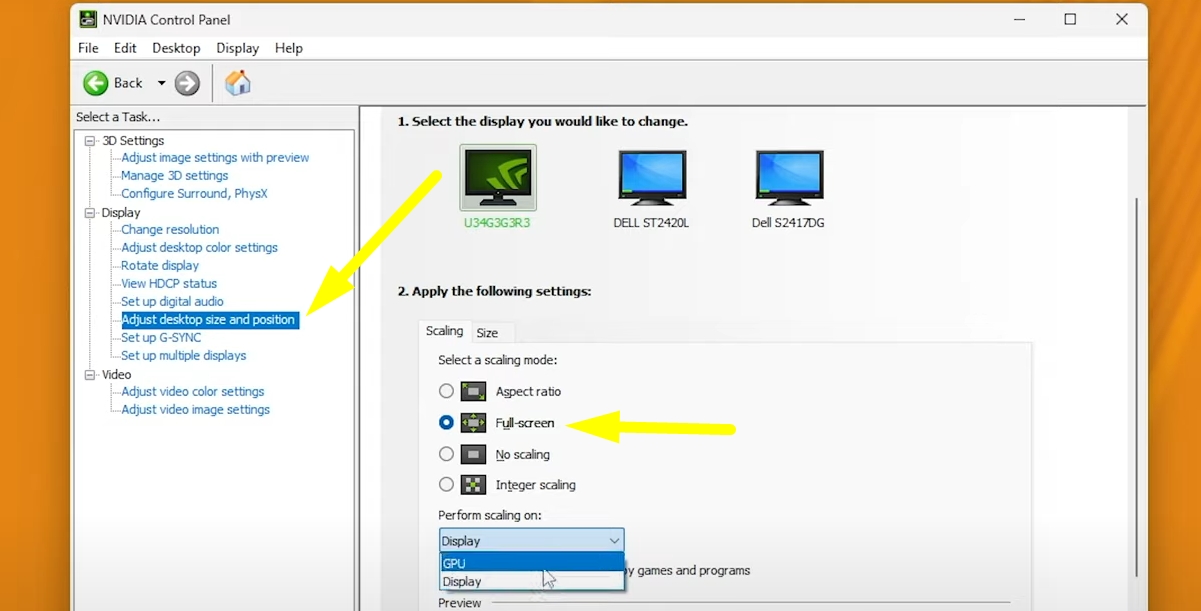Screen dimensions: 1201x611
Task: Open Adjust image settings with preview
Action: pyautogui.click(x=215, y=158)
